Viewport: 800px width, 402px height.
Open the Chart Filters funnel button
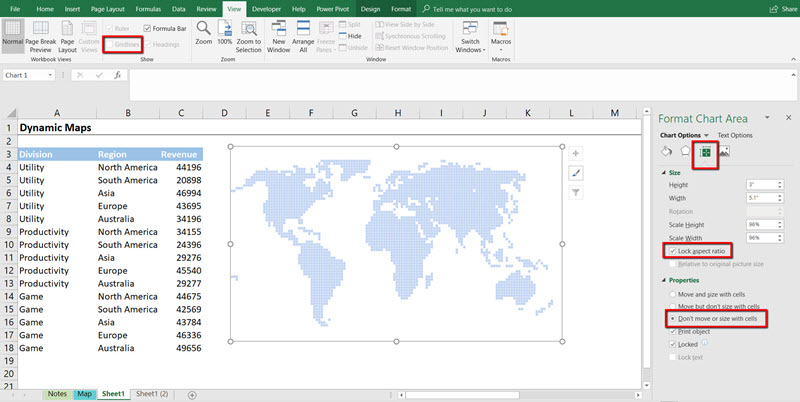tap(575, 192)
